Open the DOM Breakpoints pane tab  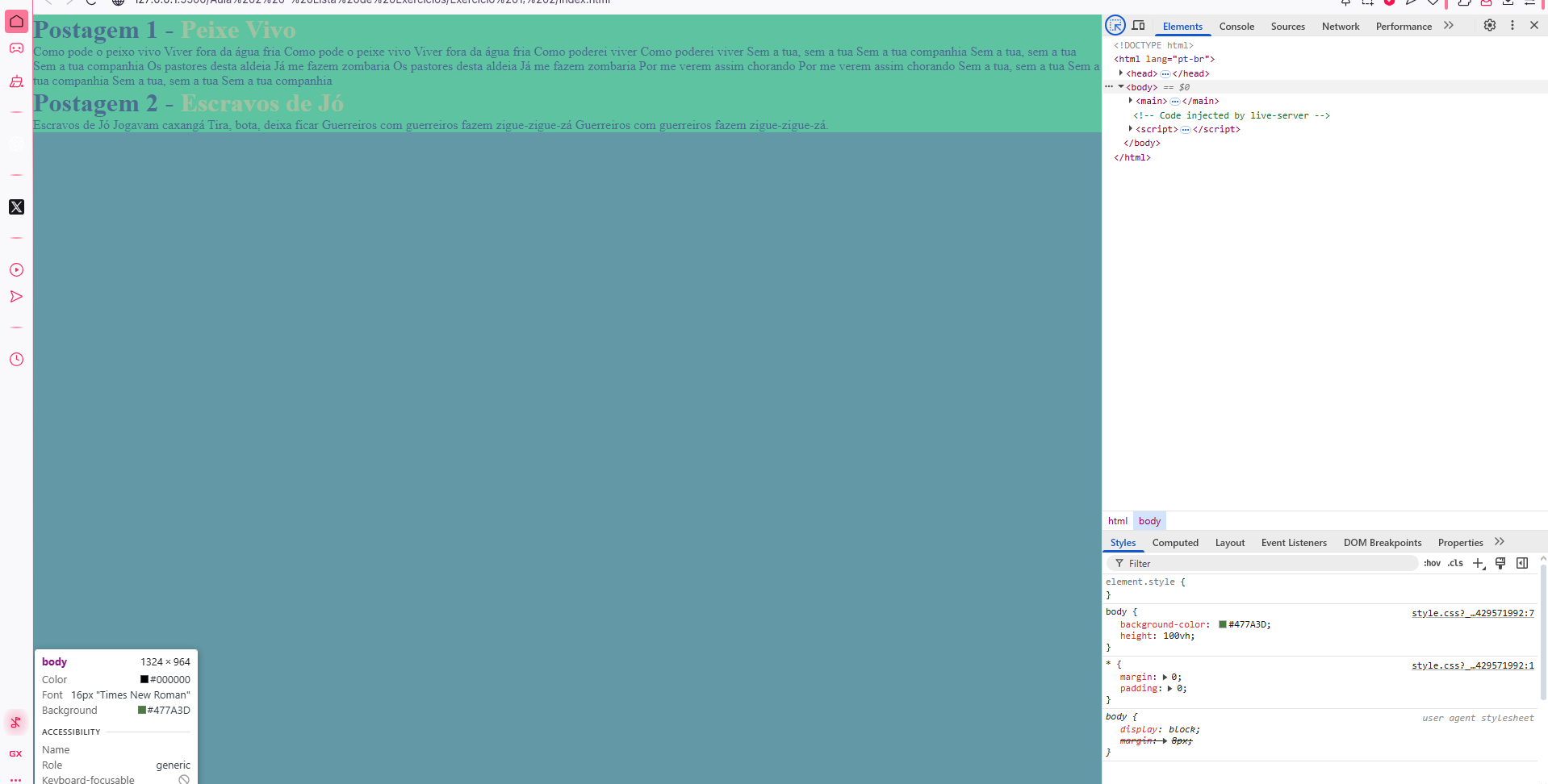[x=1383, y=543]
